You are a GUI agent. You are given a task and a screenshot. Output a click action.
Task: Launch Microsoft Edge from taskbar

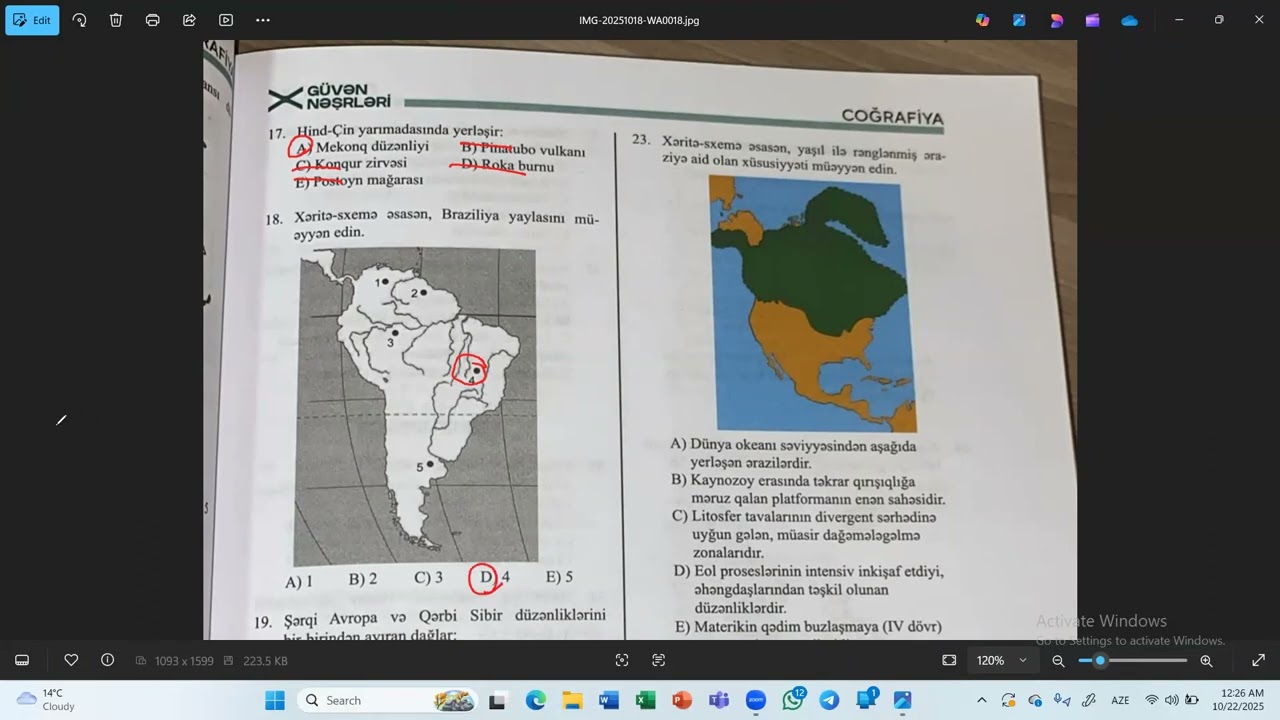point(535,700)
